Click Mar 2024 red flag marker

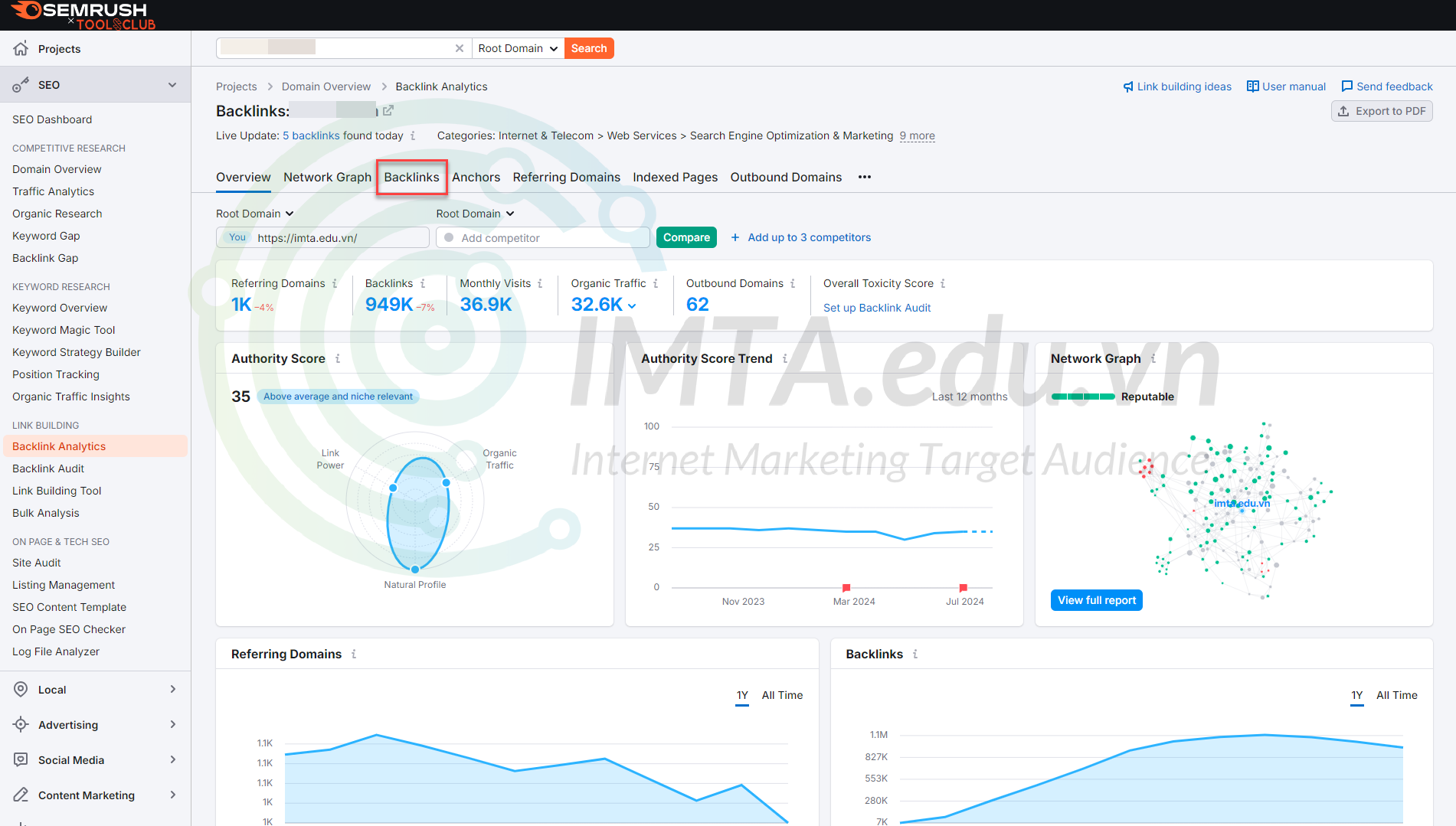tap(846, 588)
